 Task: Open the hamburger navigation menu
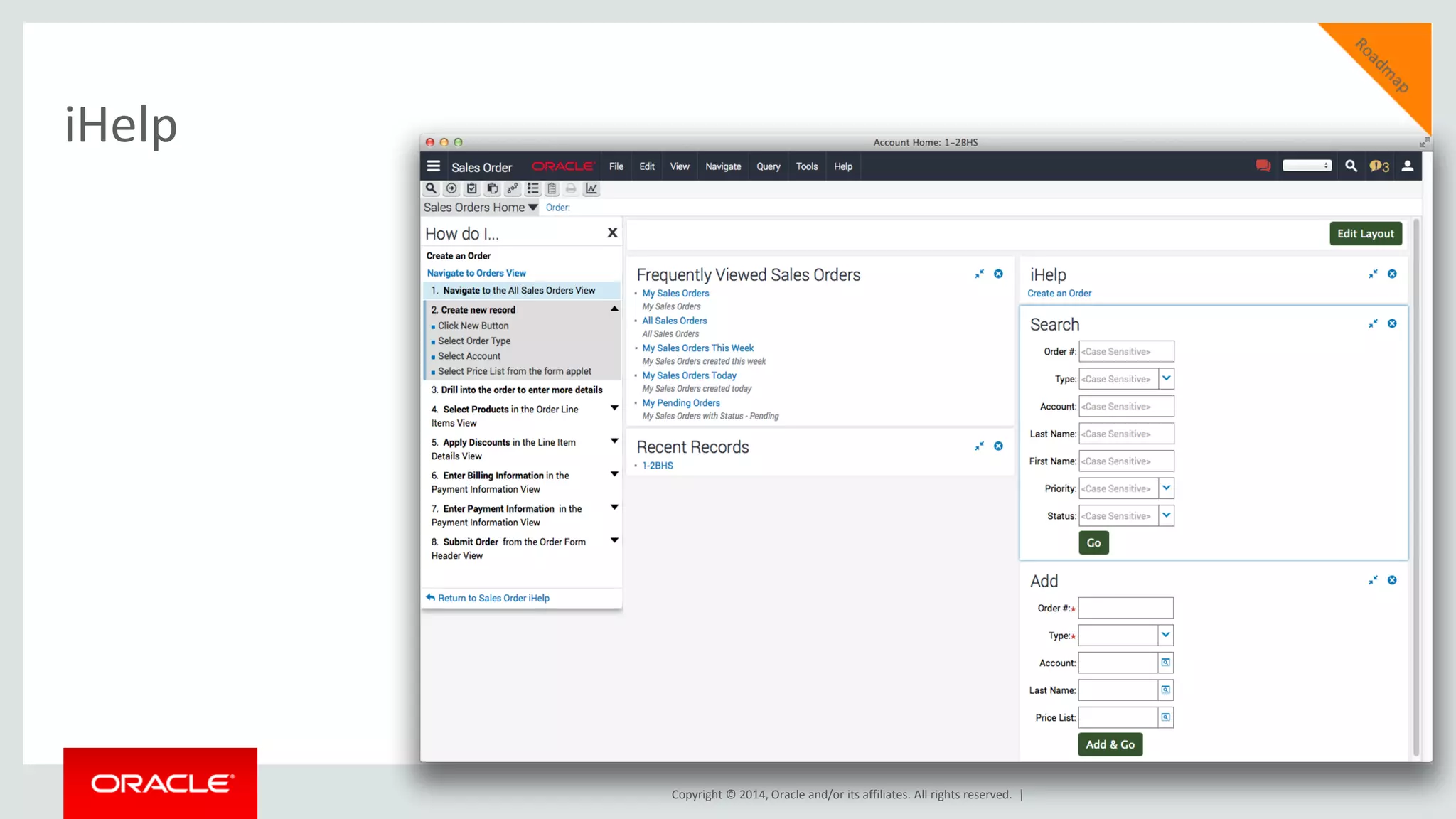click(x=433, y=166)
